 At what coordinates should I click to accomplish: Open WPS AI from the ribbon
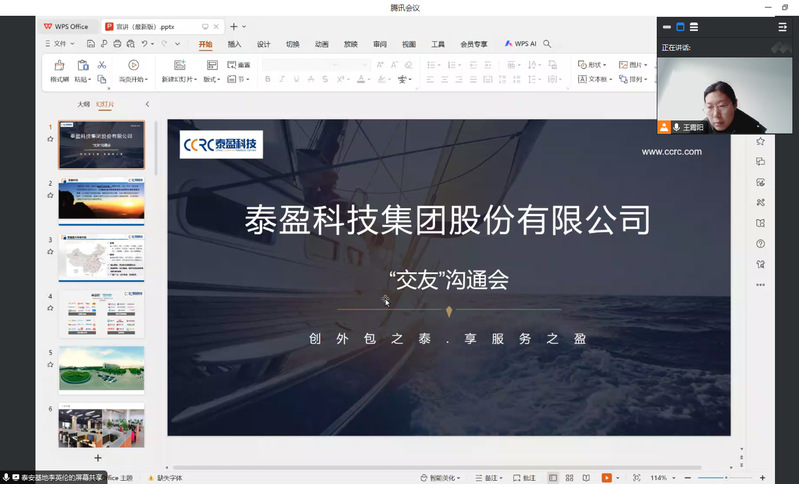pos(521,44)
